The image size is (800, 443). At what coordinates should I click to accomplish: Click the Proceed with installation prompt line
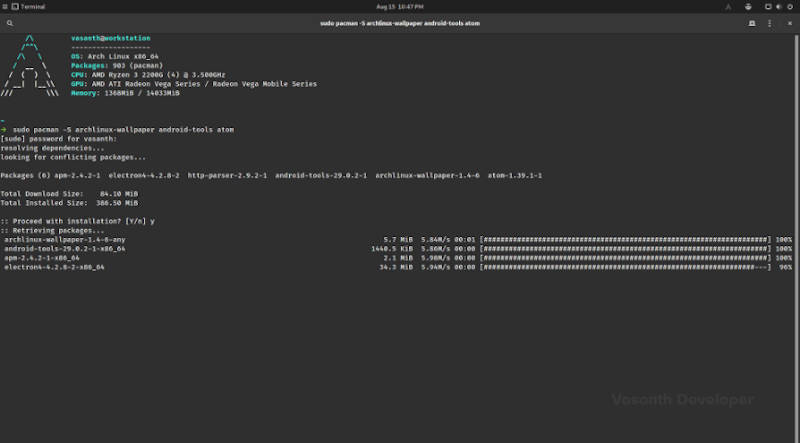pos(78,221)
